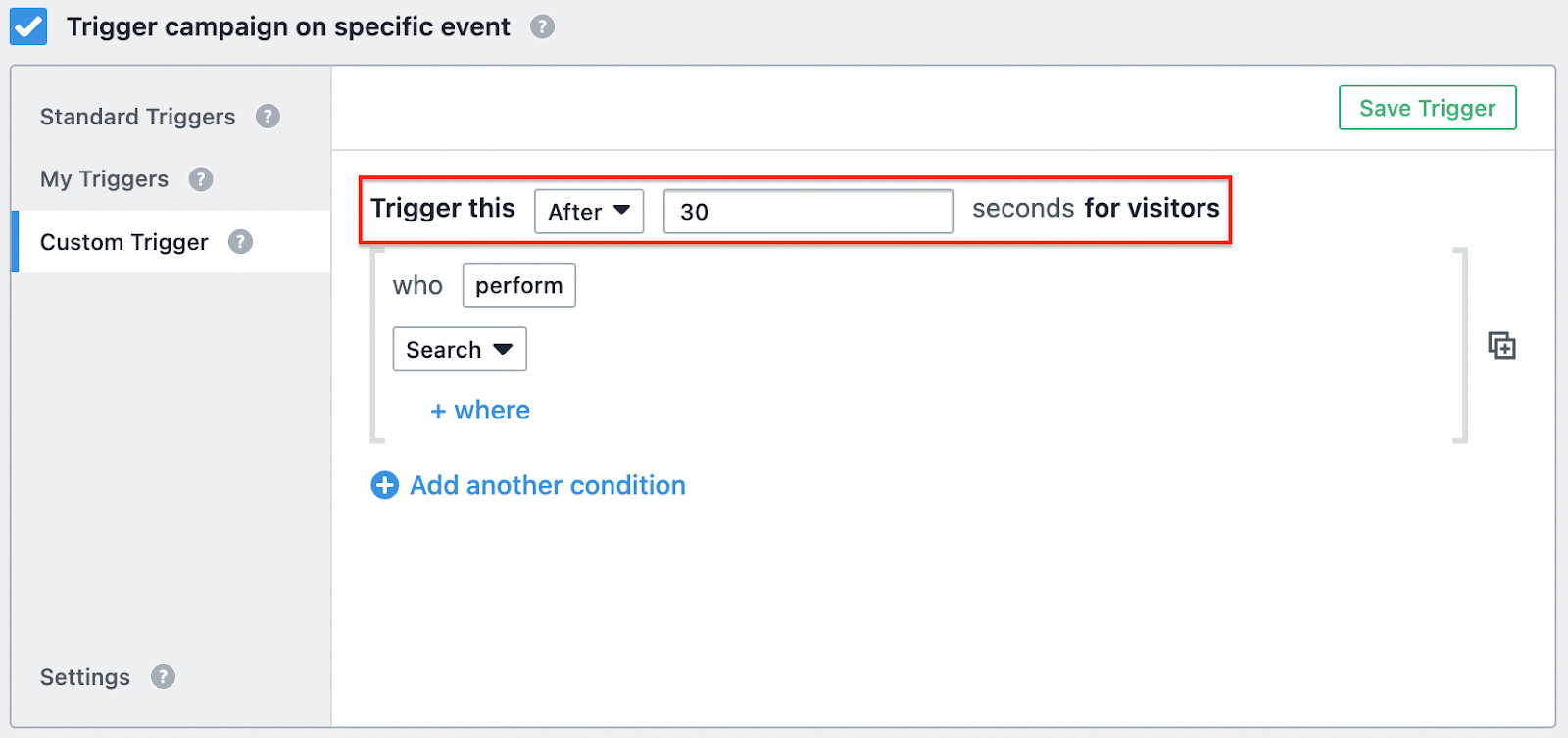Viewport: 1568px width, 738px height.
Task: Click help icon next to Custom Trigger
Action: 240,242
